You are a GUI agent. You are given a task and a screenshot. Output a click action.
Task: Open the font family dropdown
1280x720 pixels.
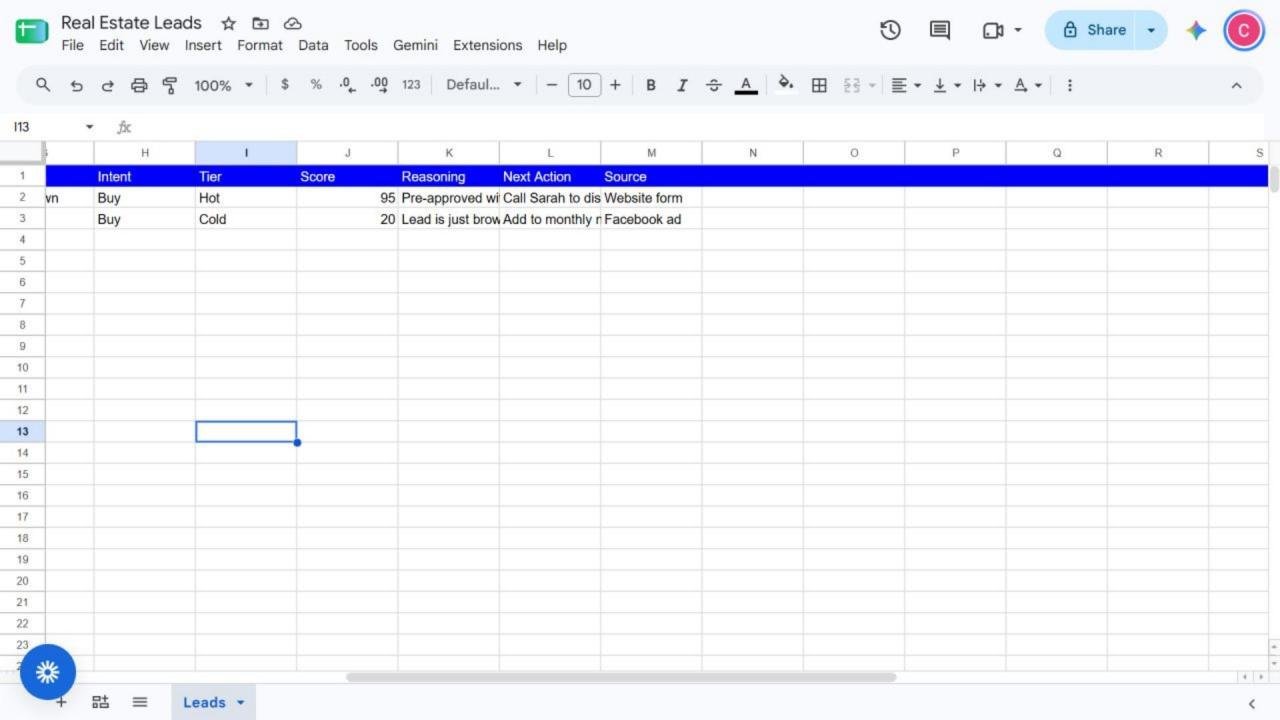coord(484,85)
